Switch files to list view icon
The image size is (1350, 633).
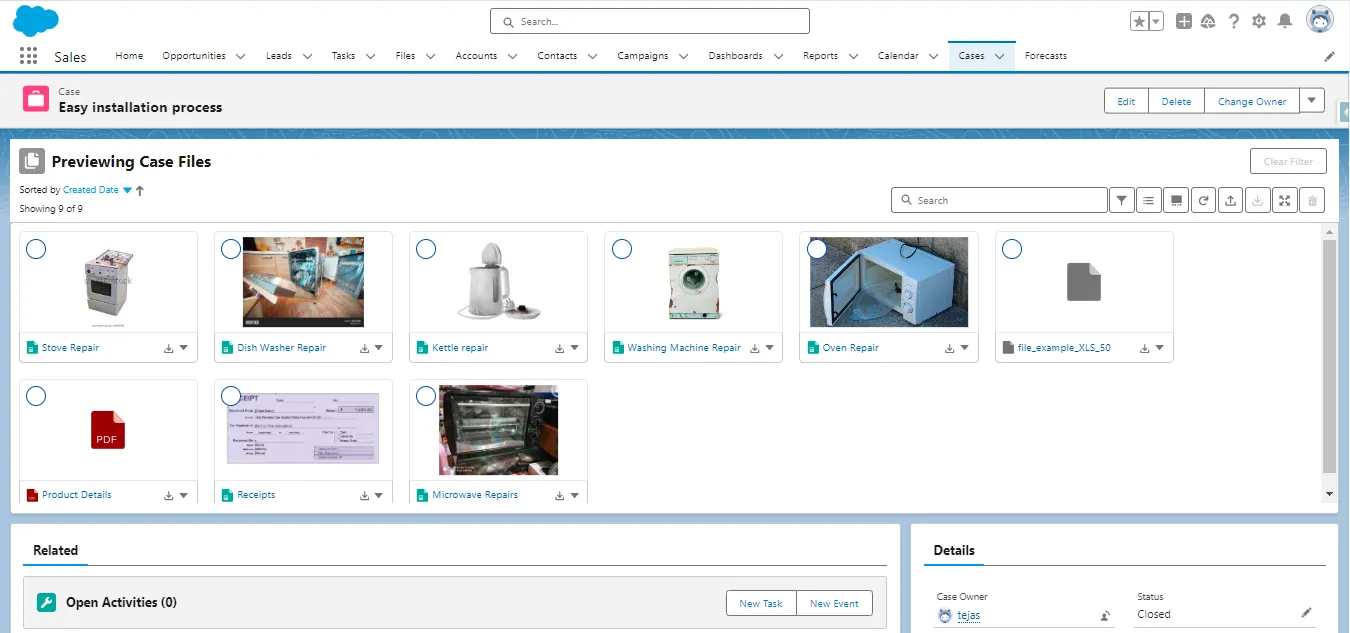tap(1148, 200)
